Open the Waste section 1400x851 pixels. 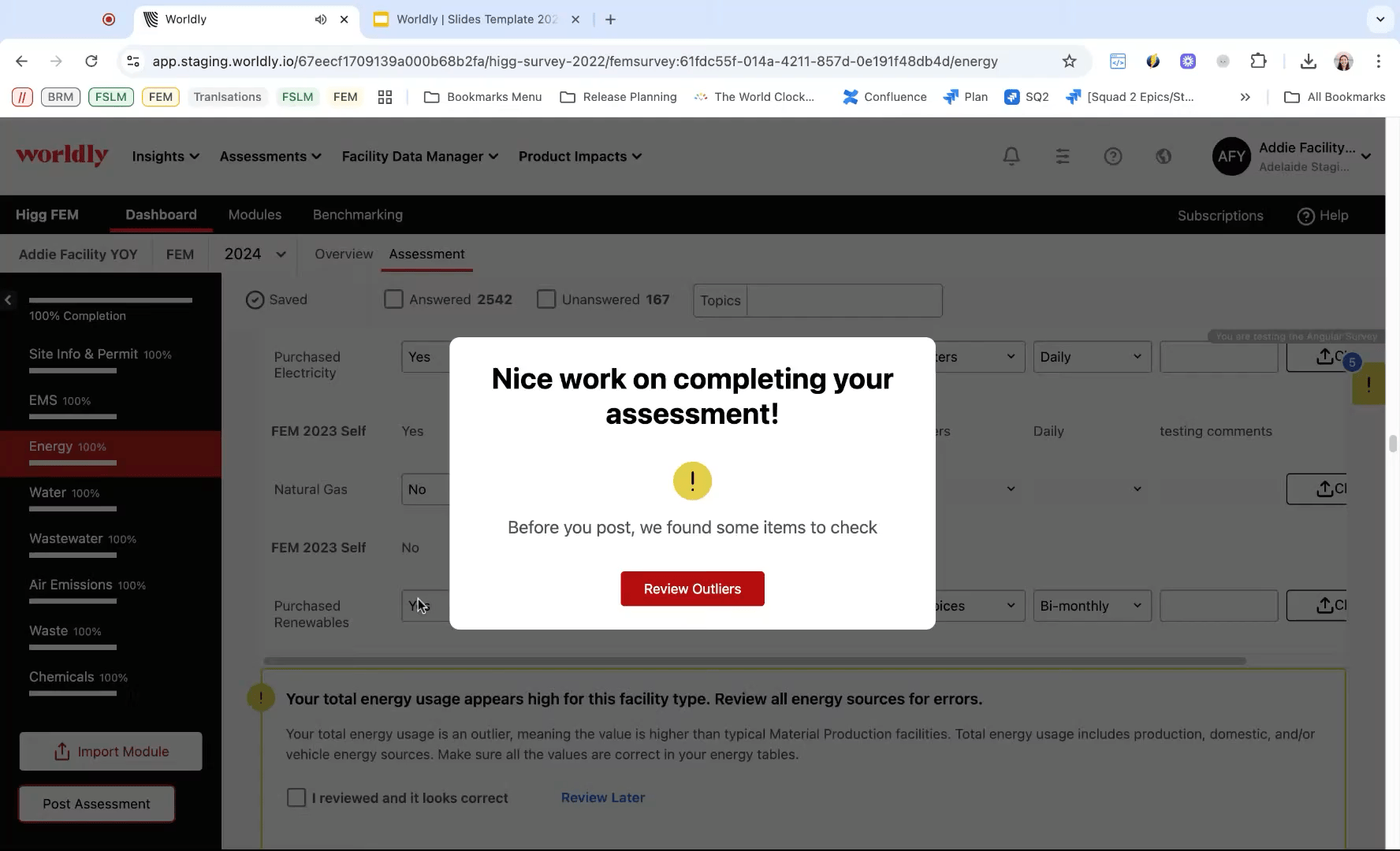pos(110,637)
